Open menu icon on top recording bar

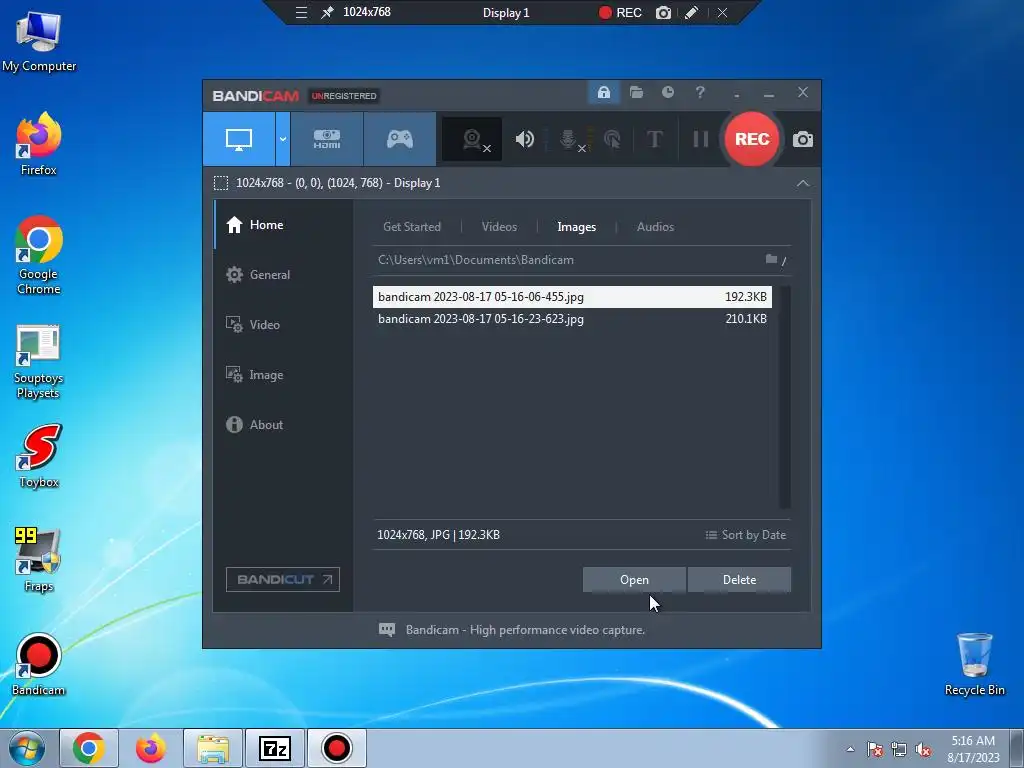(x=301, y=12)
